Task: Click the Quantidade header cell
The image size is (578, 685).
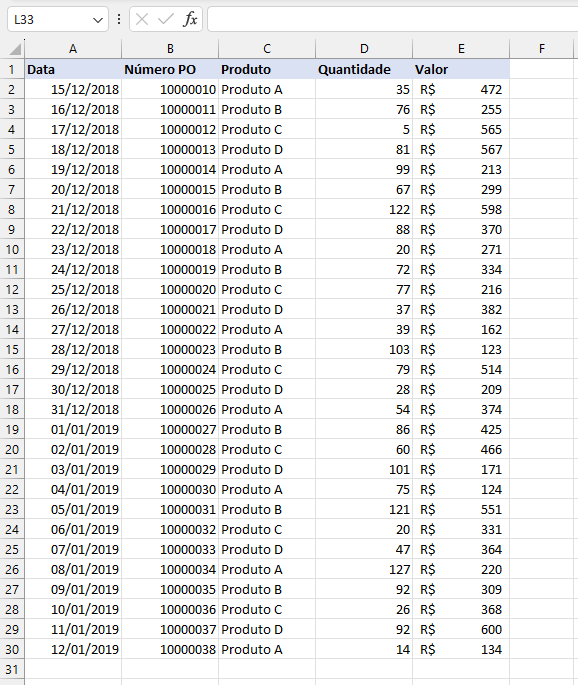Action: point(364,69)
